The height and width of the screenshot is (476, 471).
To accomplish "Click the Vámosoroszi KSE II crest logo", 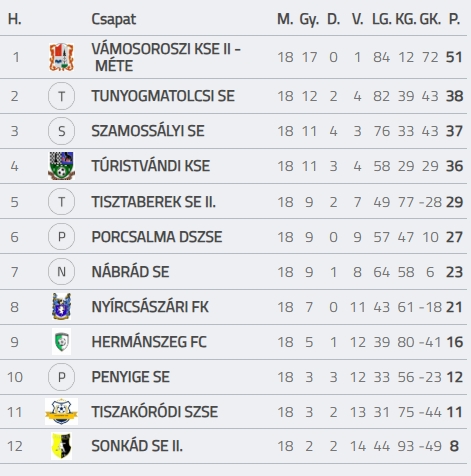I will click(61, 57).
